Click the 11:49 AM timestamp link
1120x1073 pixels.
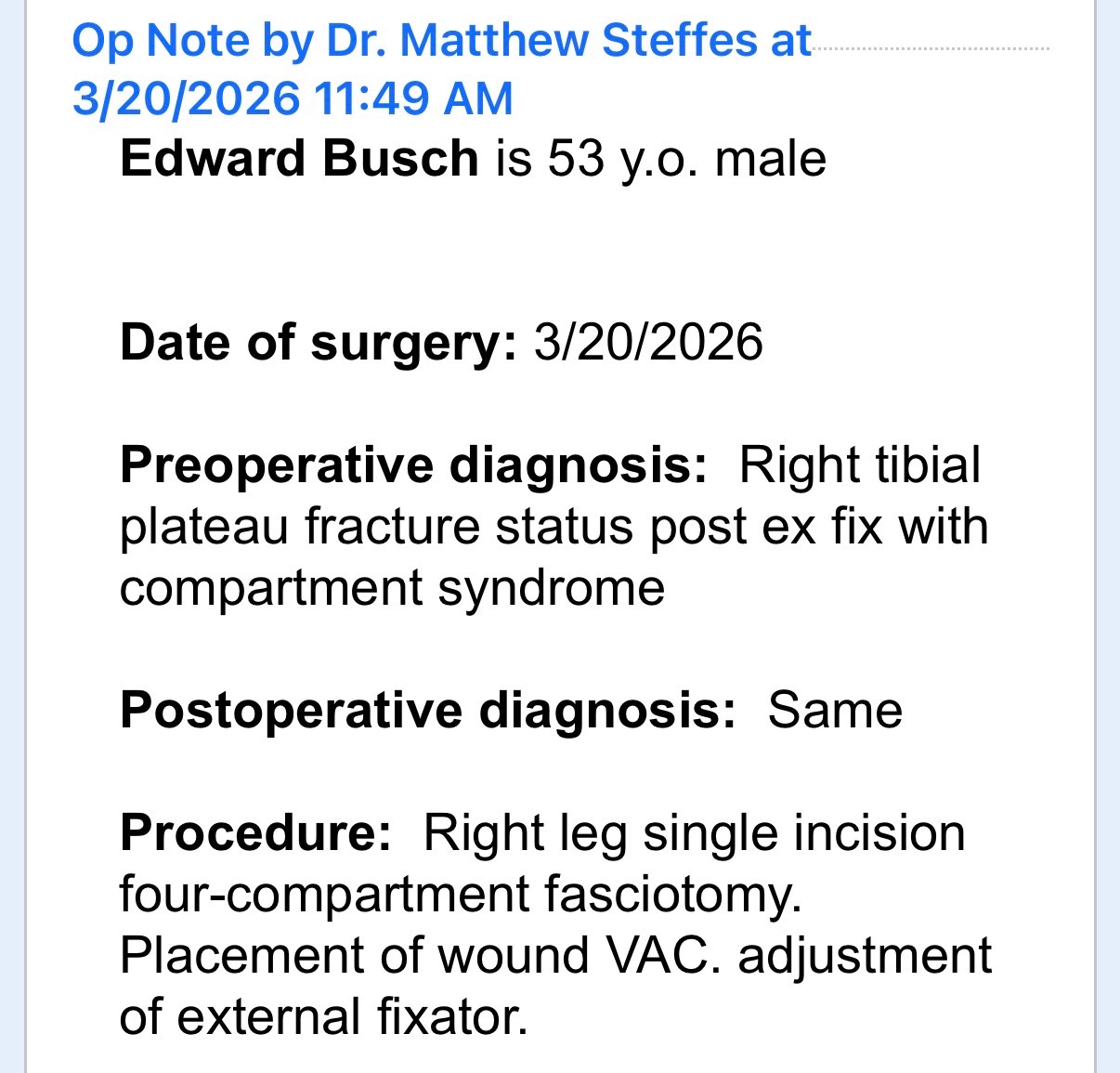(413, 99)
